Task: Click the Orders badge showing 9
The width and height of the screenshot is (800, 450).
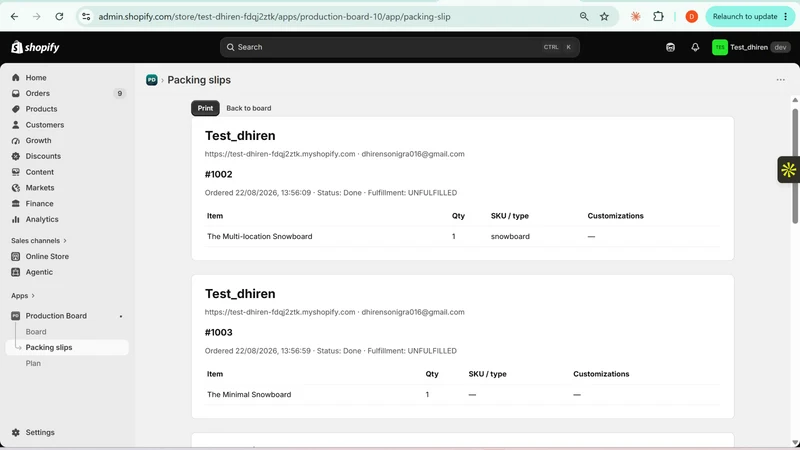Action: click(x=119, y=93)
